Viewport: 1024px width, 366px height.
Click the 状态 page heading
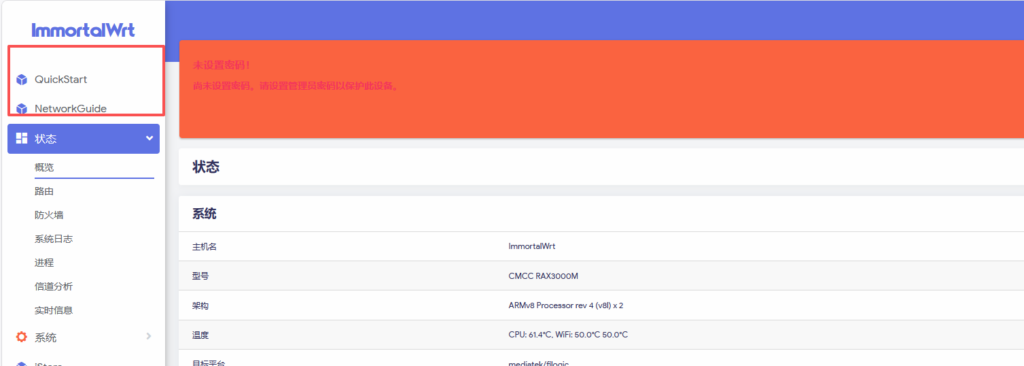(206, 167)
